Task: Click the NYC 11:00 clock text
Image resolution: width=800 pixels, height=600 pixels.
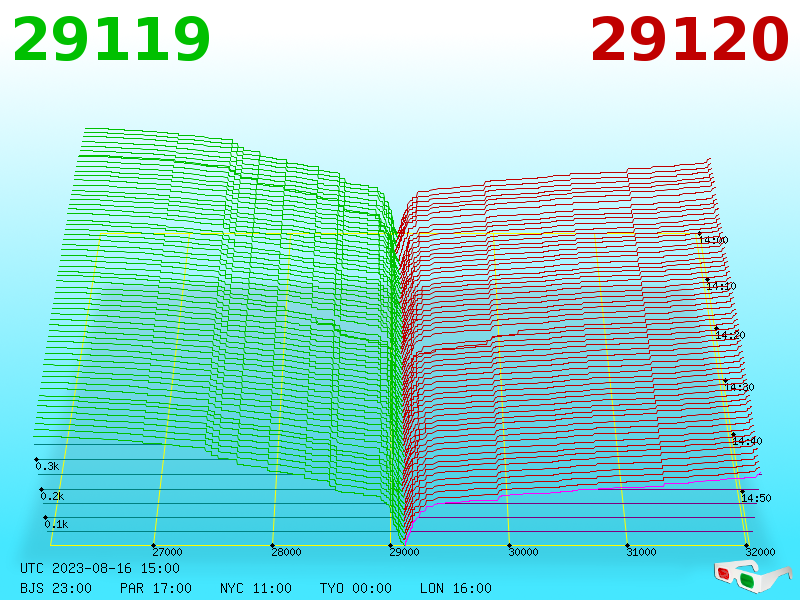Action: point(256,588)
